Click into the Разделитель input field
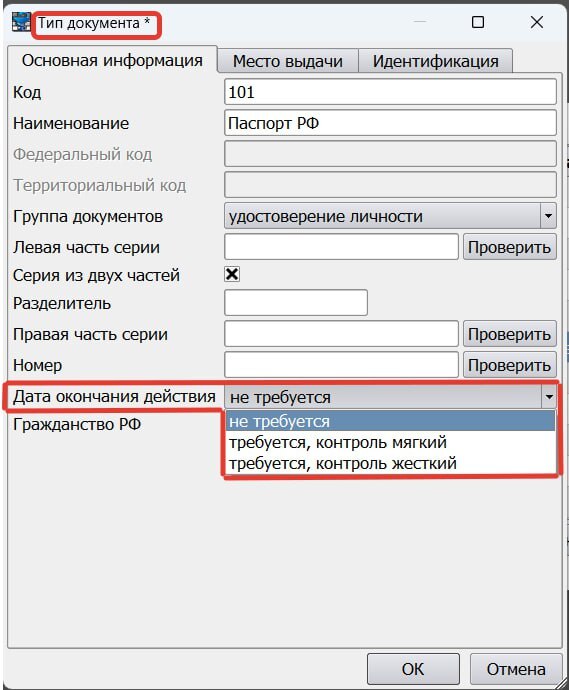Screen dimensions: 569x690 (296, 302)
